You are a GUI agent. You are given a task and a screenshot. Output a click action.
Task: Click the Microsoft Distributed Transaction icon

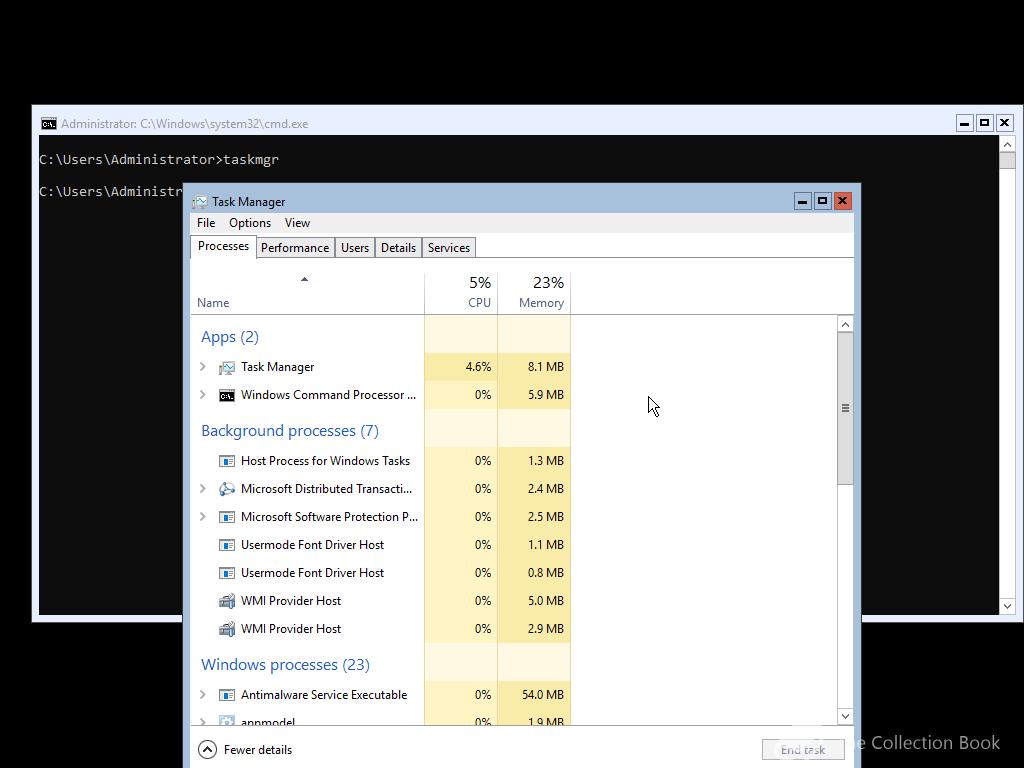227,489
